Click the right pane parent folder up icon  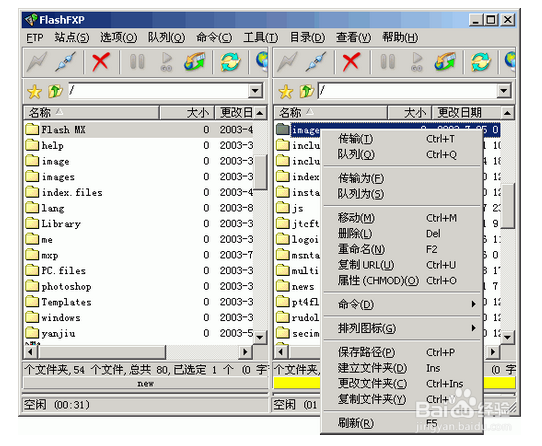pyautogui.click(x=307, y=91)
